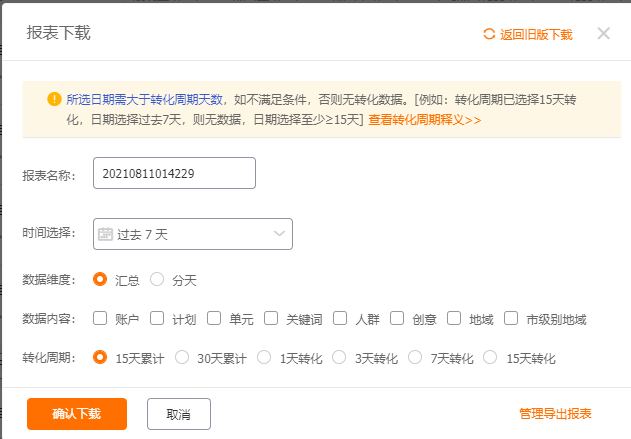Image resolution: width=631 pixels, height=439 pixels.
Task: Open the 过去 7 天 time dropdown
Action: click(193, 234)
